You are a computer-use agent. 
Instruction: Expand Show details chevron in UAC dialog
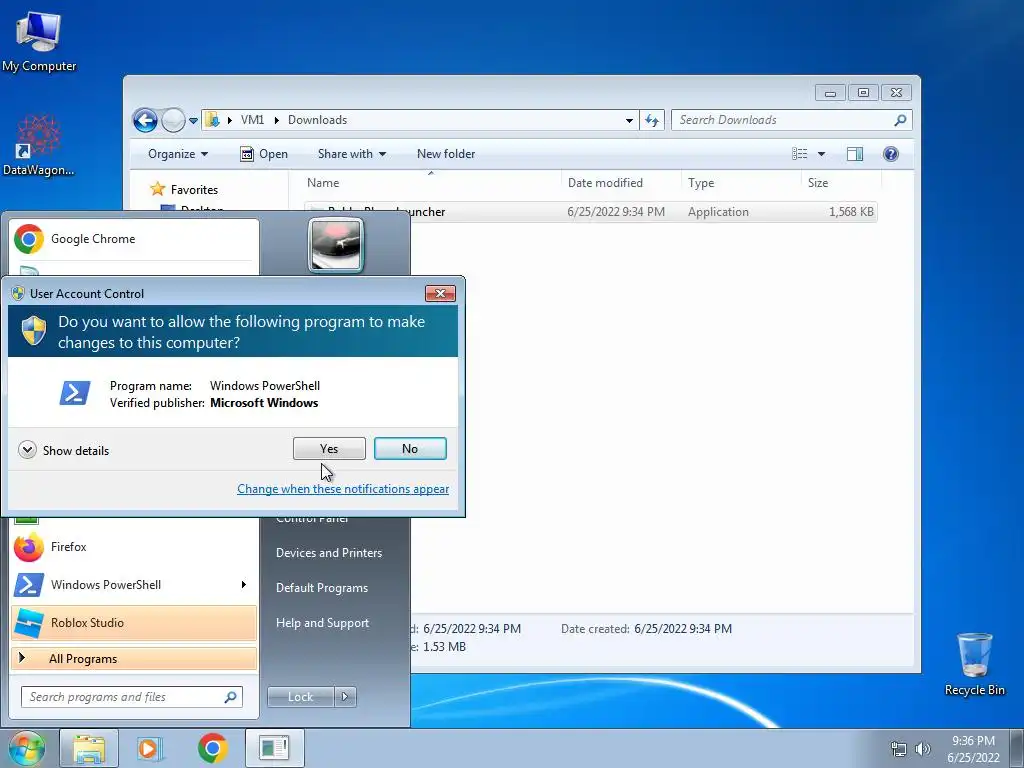(x=27, y=450)
